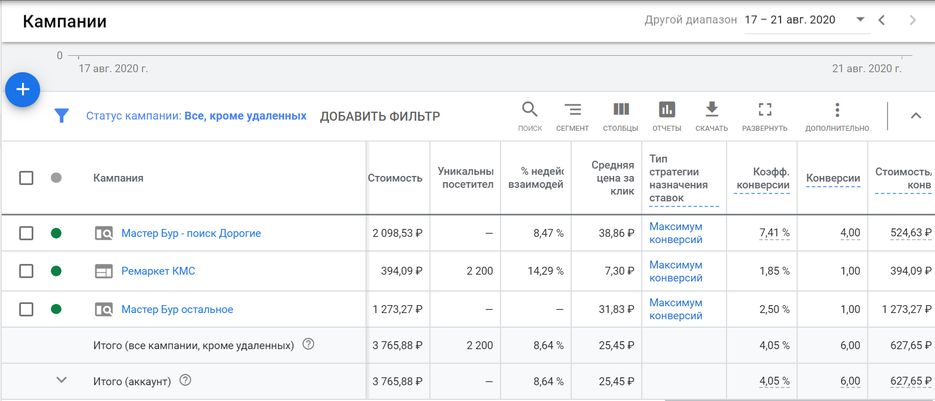Viewport: 935px width, 401px height.
Task: Click search campaign icon for Мастер Бур - поиск Дорогие
Action: (x=104, y=233)
